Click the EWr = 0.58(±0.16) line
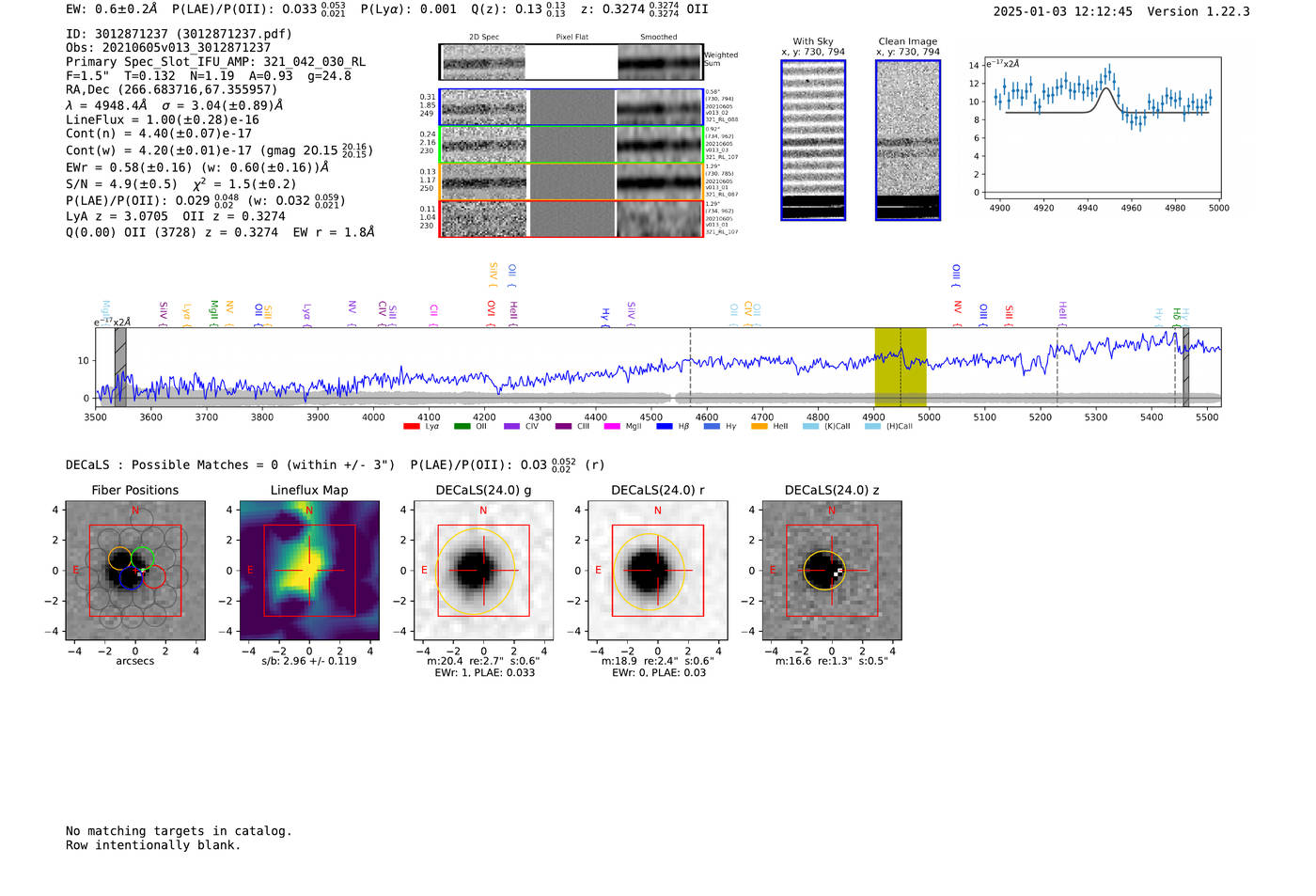1316x896 pixels. tap(197, 167)
